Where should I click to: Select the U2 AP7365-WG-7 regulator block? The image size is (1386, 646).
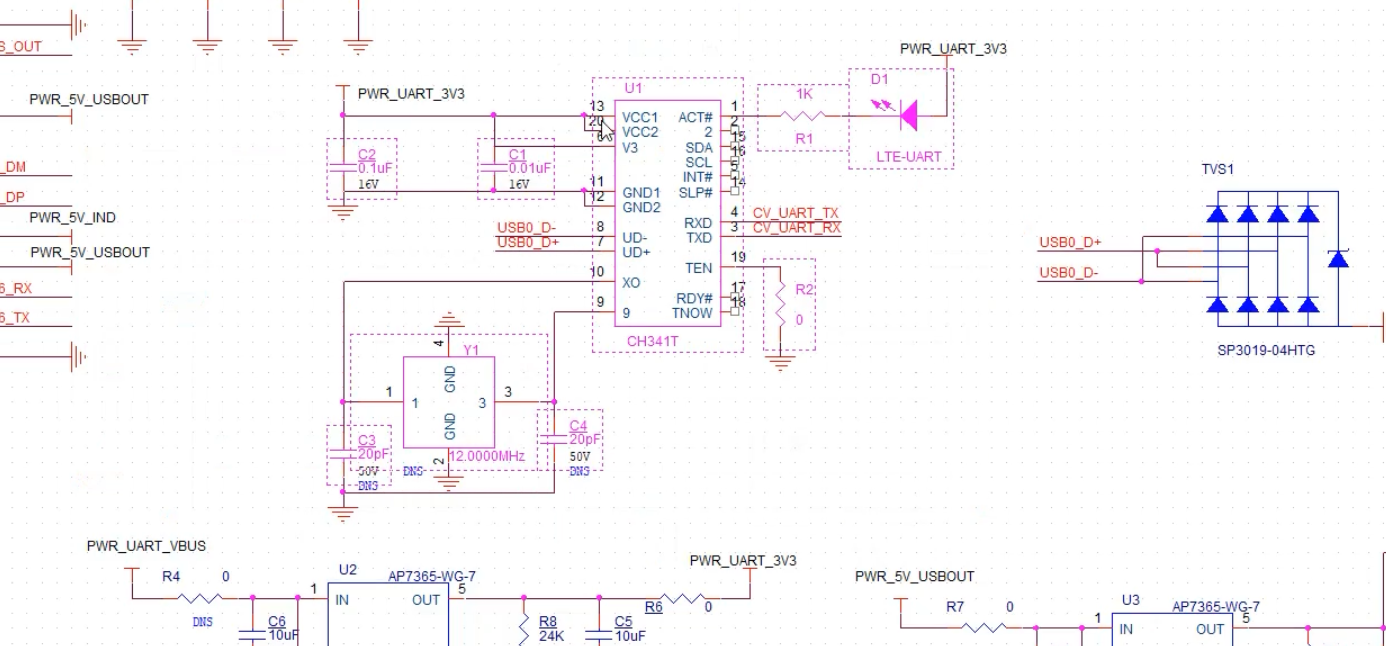[391, 615]
